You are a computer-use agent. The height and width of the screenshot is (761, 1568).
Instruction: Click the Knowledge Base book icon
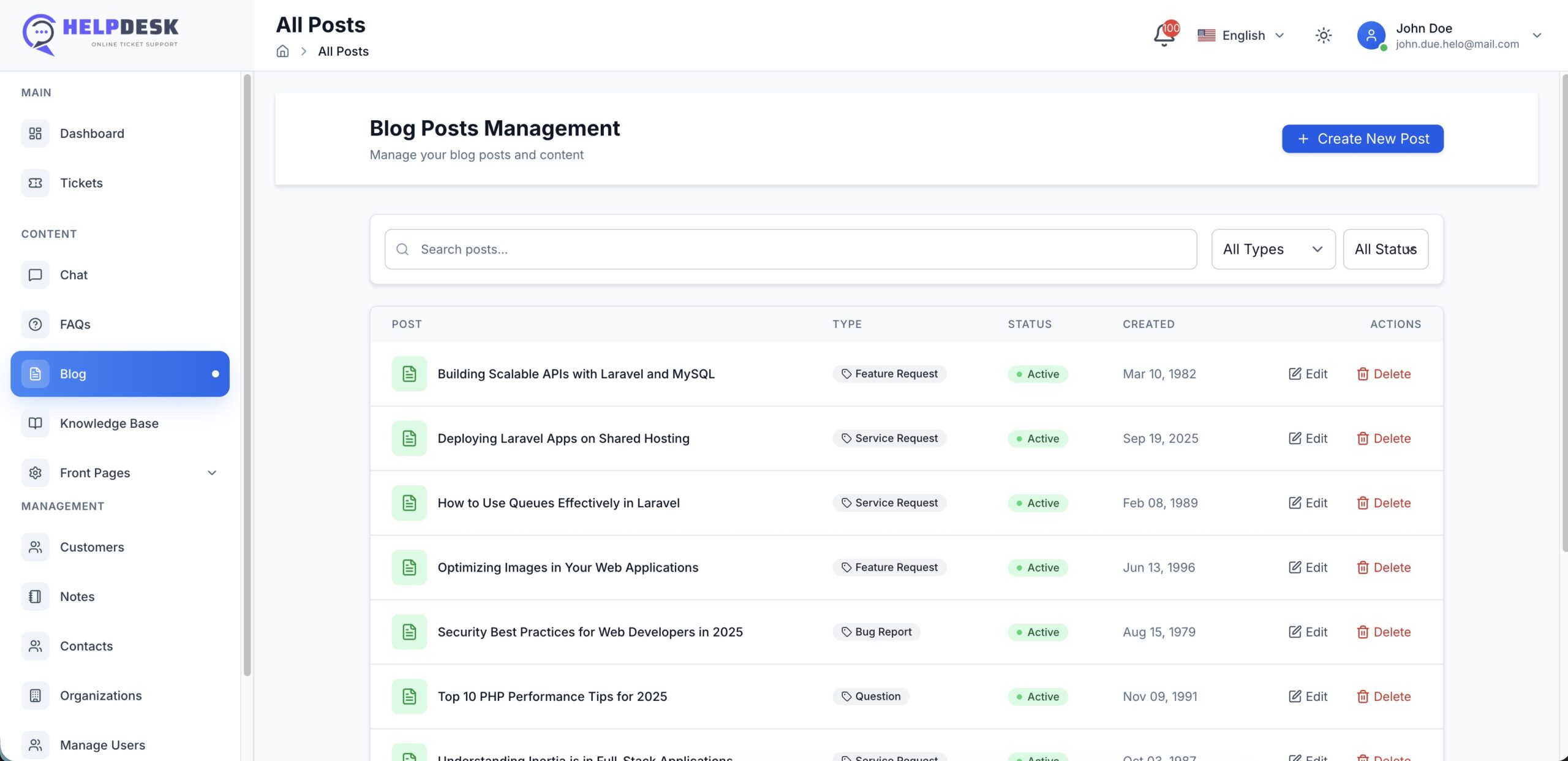(x=36, y=423)
